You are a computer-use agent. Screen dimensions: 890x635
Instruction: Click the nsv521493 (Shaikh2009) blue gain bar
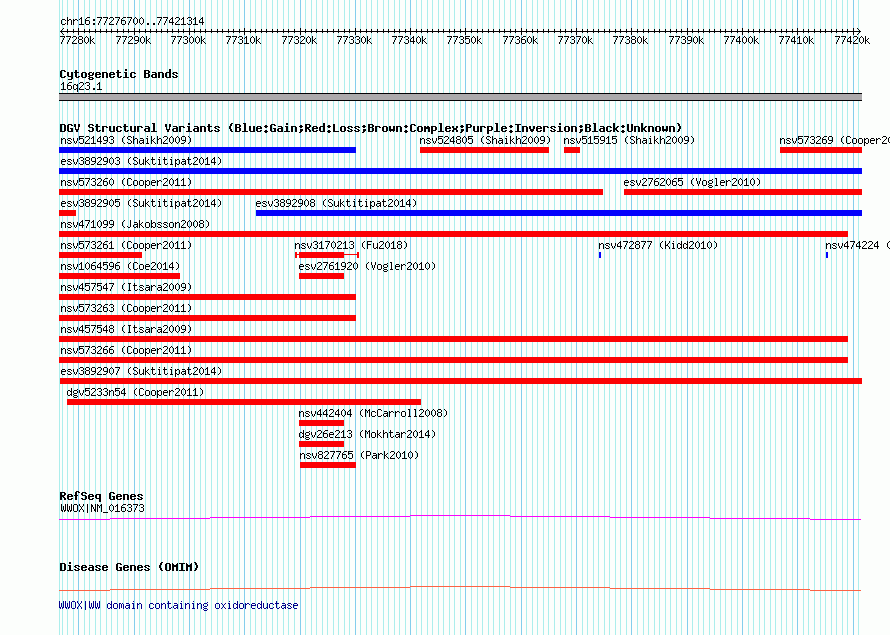click(x=207, y=150)
